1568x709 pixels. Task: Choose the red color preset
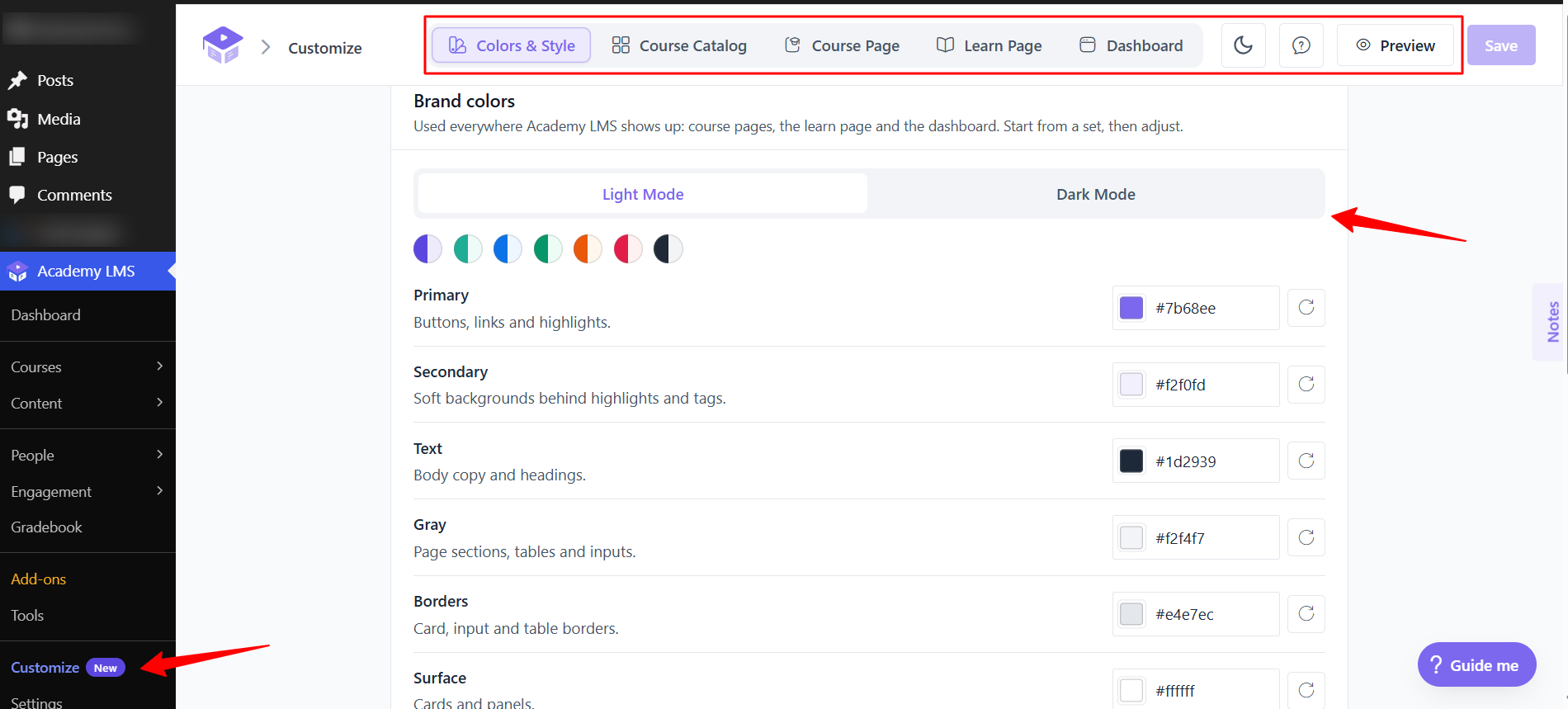click(628, 248)
